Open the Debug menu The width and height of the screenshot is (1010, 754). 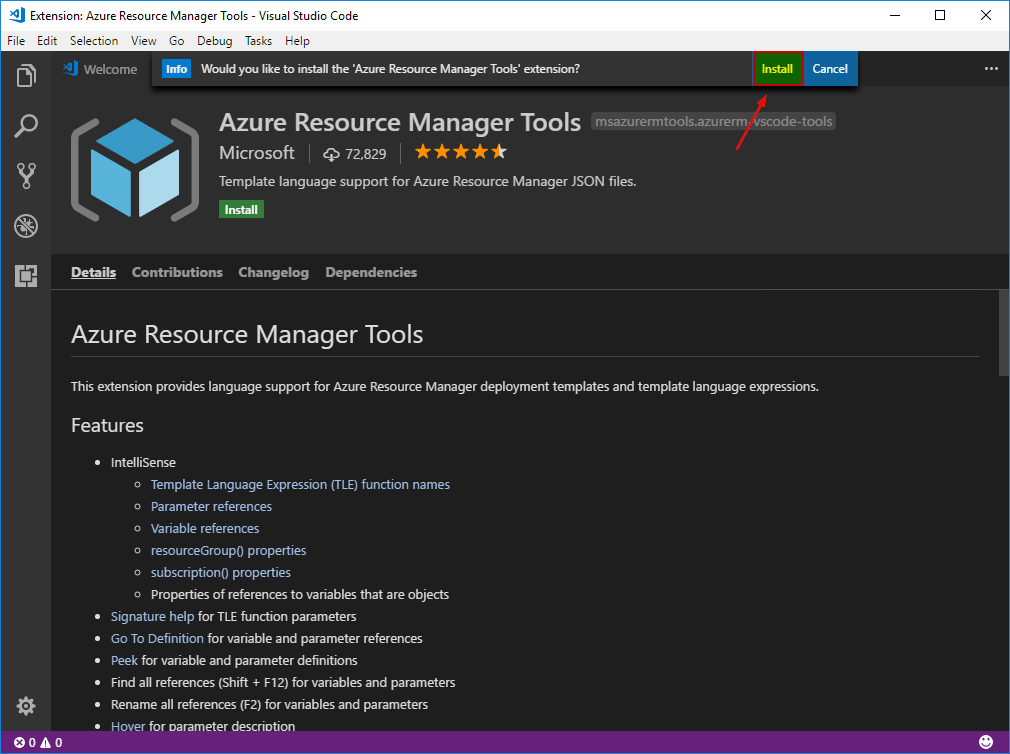point(214,41)
